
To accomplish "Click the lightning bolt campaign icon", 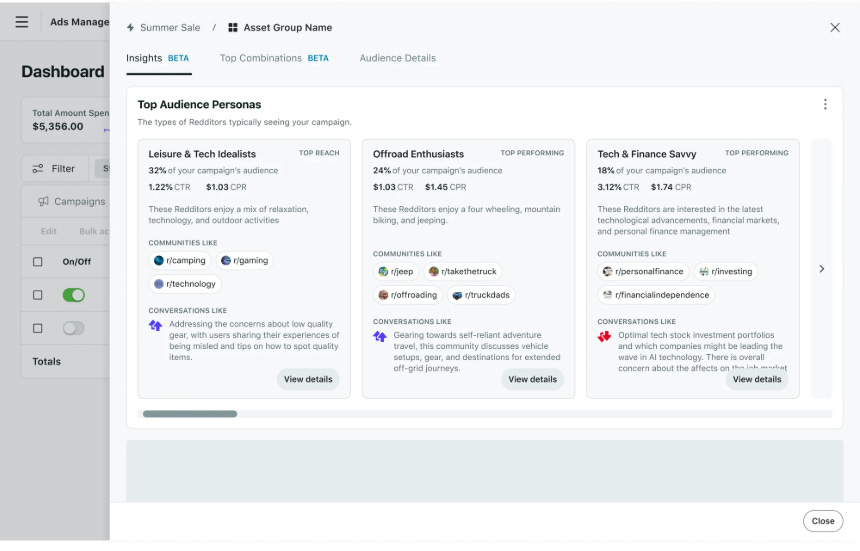I will (x=131, y=27).
